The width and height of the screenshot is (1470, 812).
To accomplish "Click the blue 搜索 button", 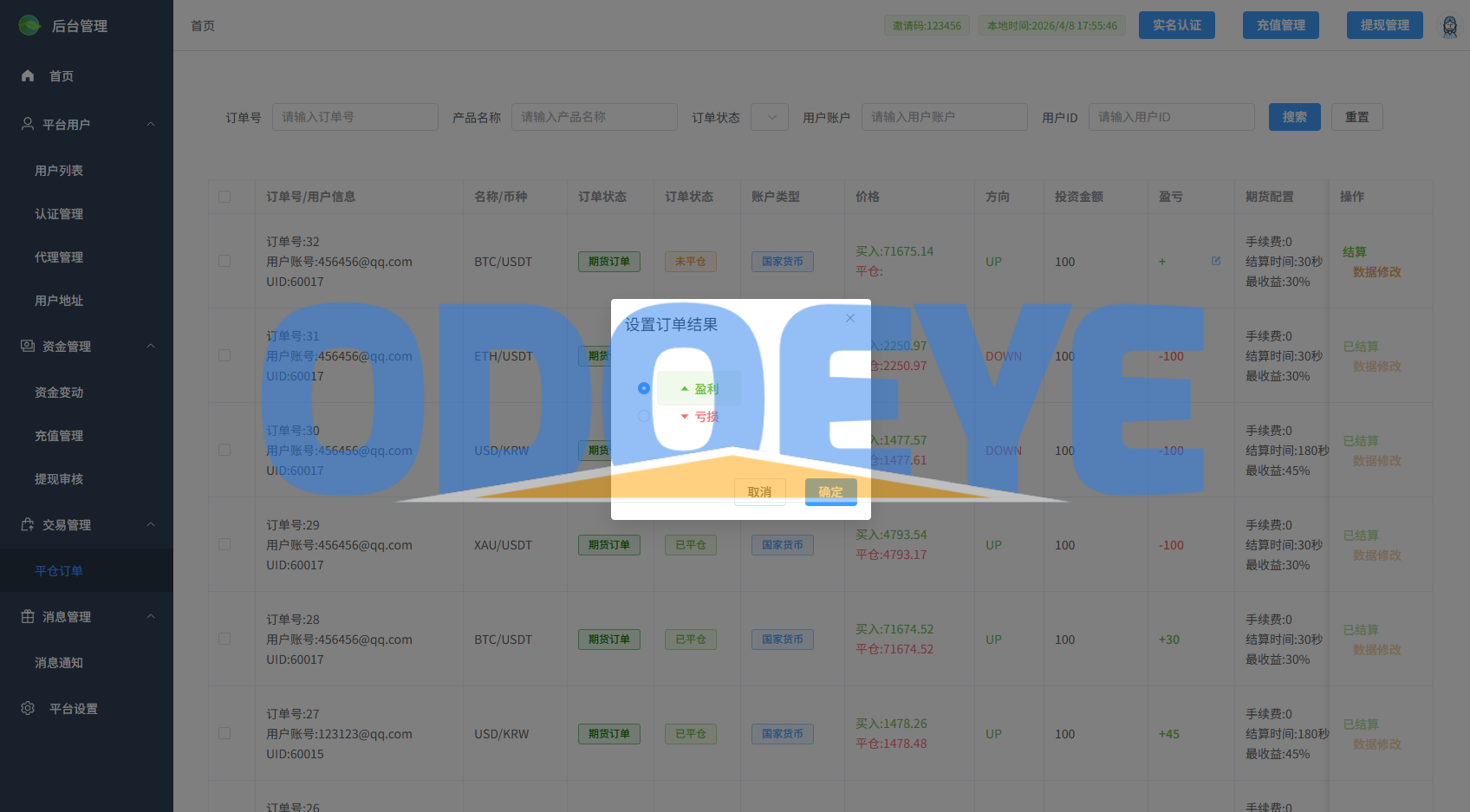I will click(1295, 117).
